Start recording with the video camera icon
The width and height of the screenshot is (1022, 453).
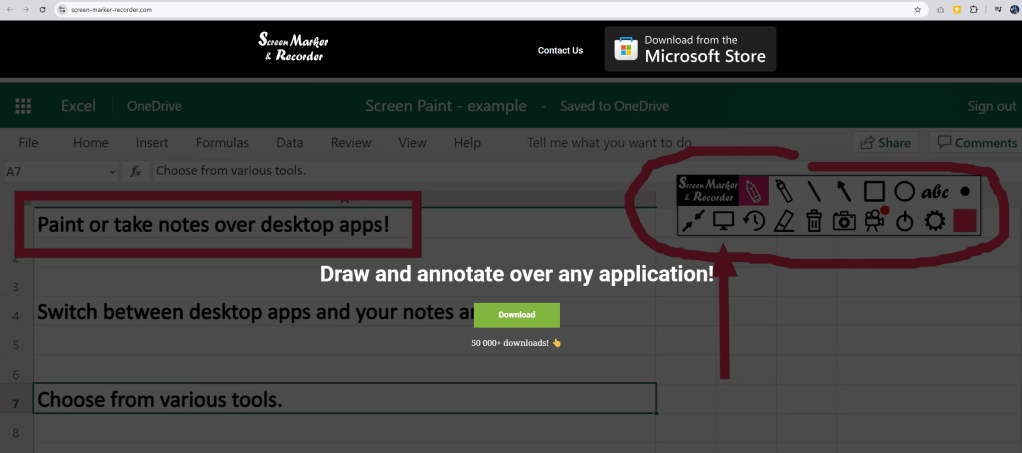click(876, 220)
